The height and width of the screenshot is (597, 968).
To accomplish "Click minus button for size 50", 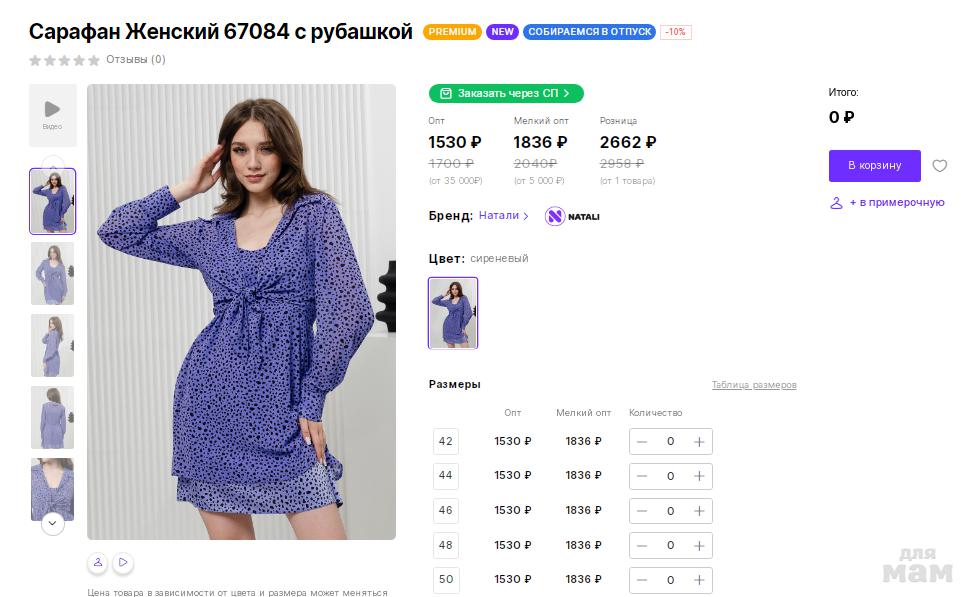I will 642,580.
